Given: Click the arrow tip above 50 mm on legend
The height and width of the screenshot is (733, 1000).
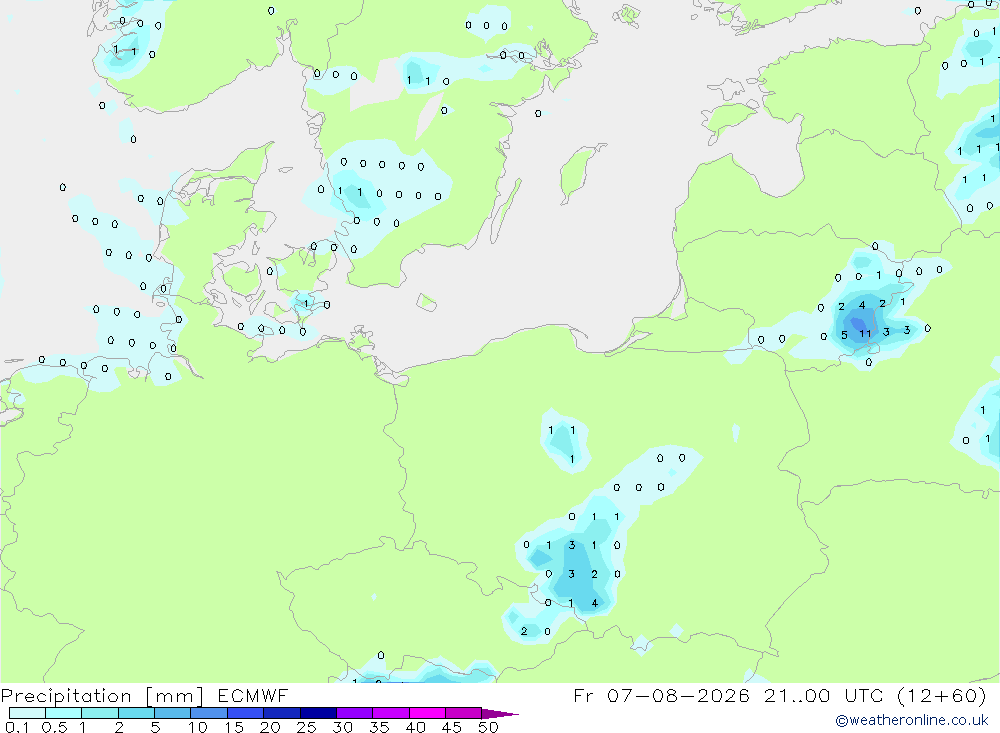Looking at the screenshot, I should click(x=500, y=714).
